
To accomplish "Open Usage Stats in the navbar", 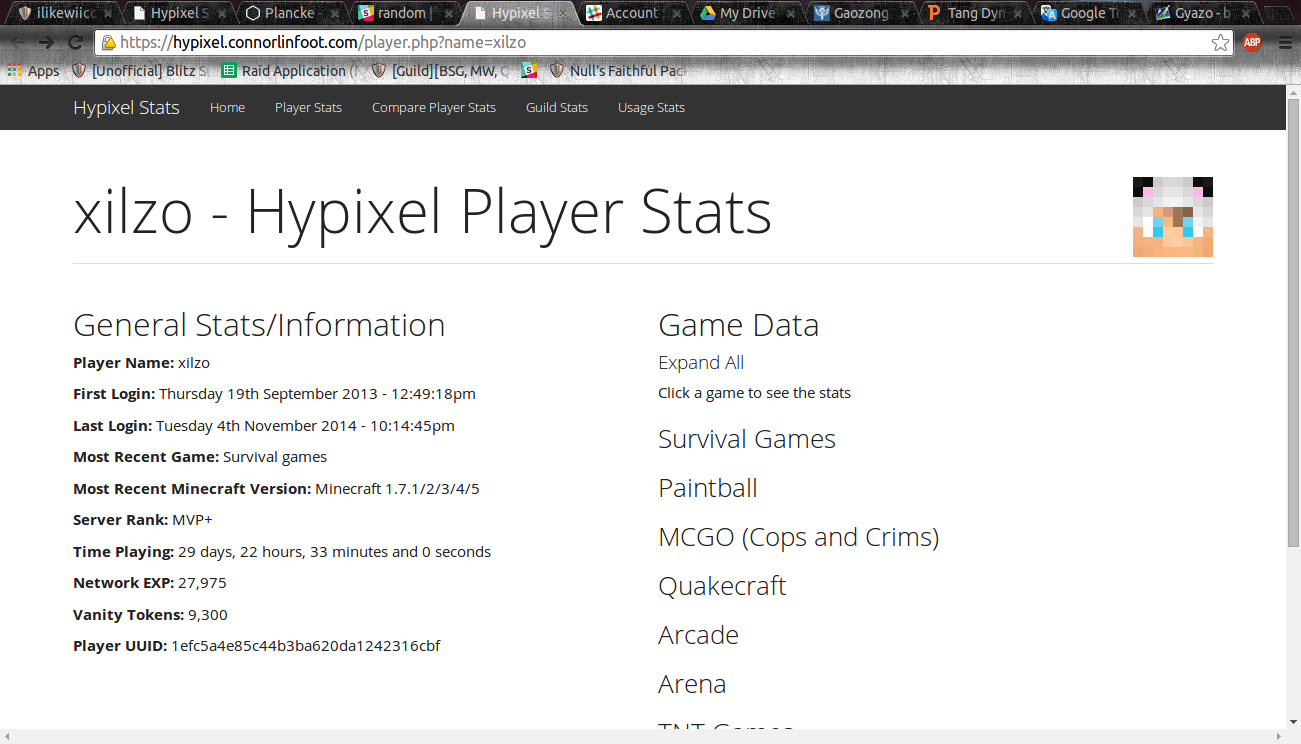I will [x=651, y=107].
